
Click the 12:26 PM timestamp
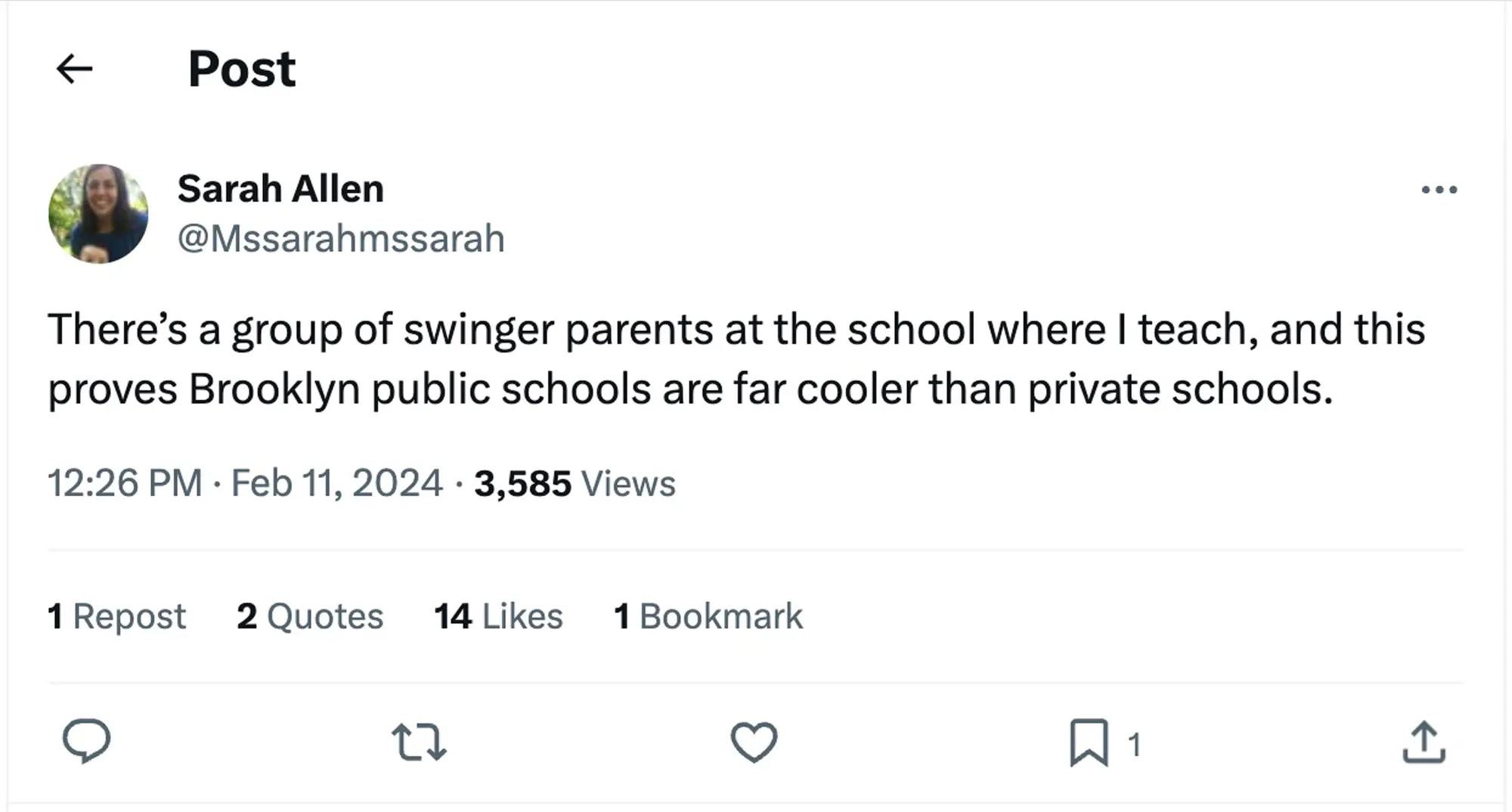coord(125,483)
